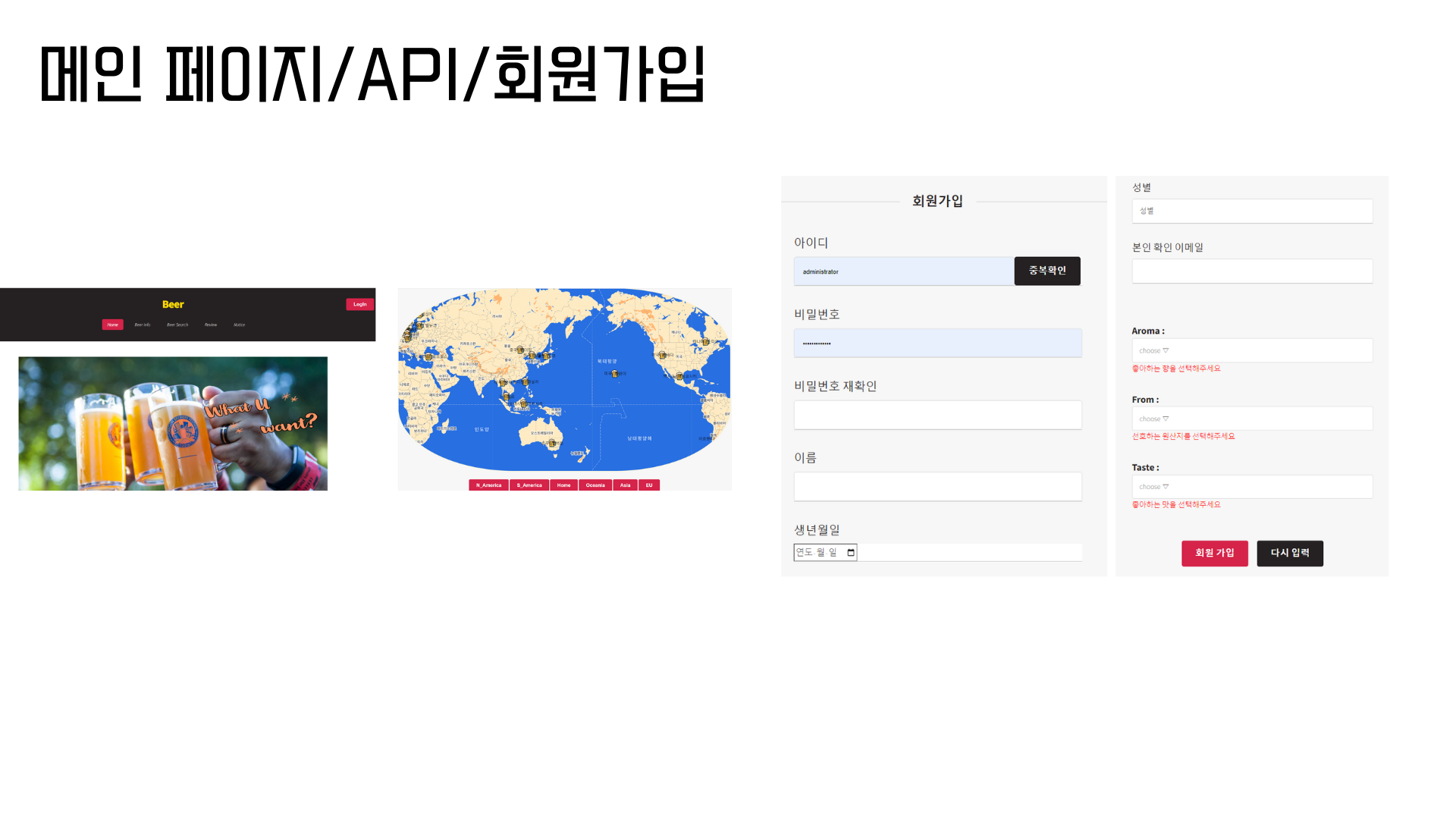Expand the From choose dropdown
Viewport: 1456px width, 819px height.
click(x=1251, y=419)
